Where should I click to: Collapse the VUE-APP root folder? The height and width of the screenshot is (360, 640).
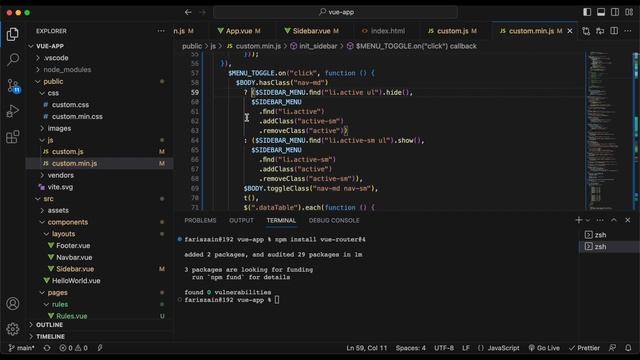(100, 46)
